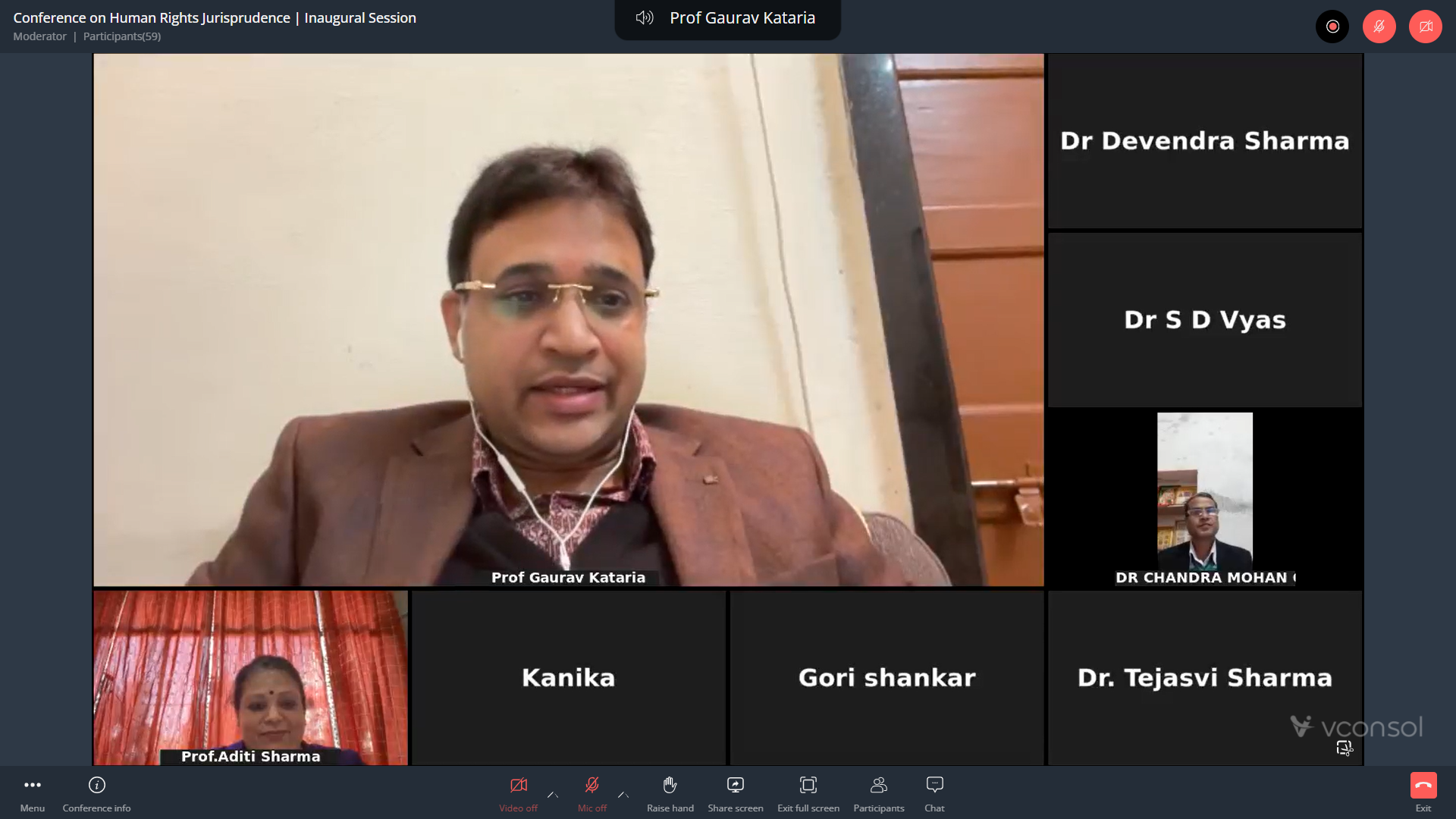Viewport: 1456px width, 819px height.
Task: Open the Menu options
Action: pos(32,792)
